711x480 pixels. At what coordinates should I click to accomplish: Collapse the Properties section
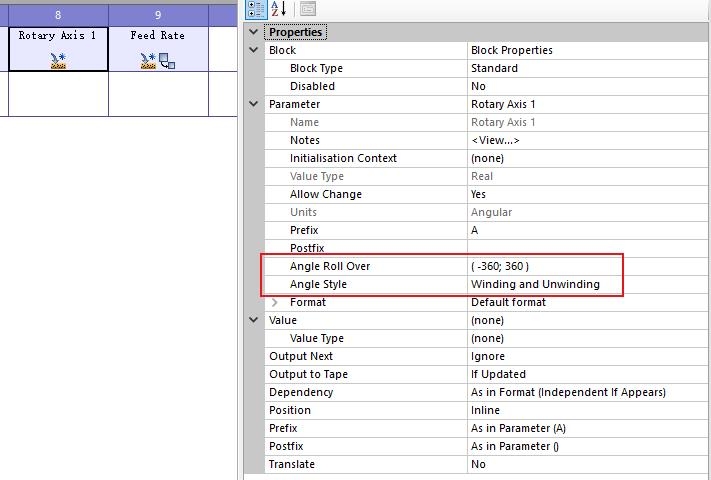pyautogui.click(x=253, y=32)
